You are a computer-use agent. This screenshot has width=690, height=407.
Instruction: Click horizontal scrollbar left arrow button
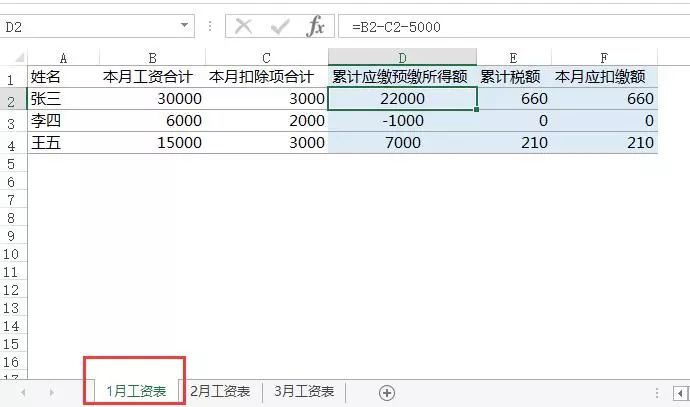coord(680,393)
